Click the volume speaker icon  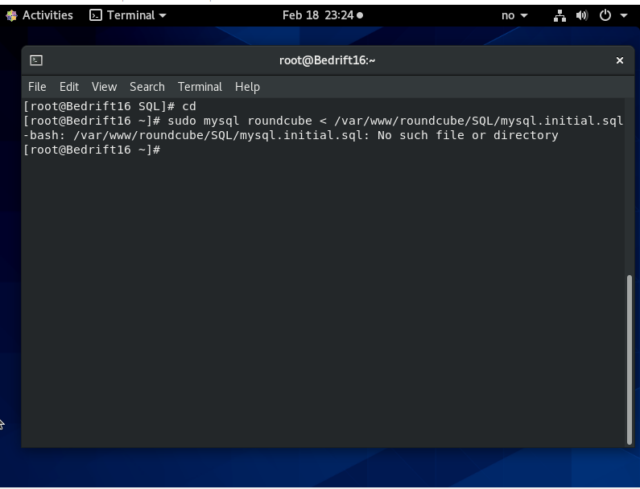coord(594,15)
